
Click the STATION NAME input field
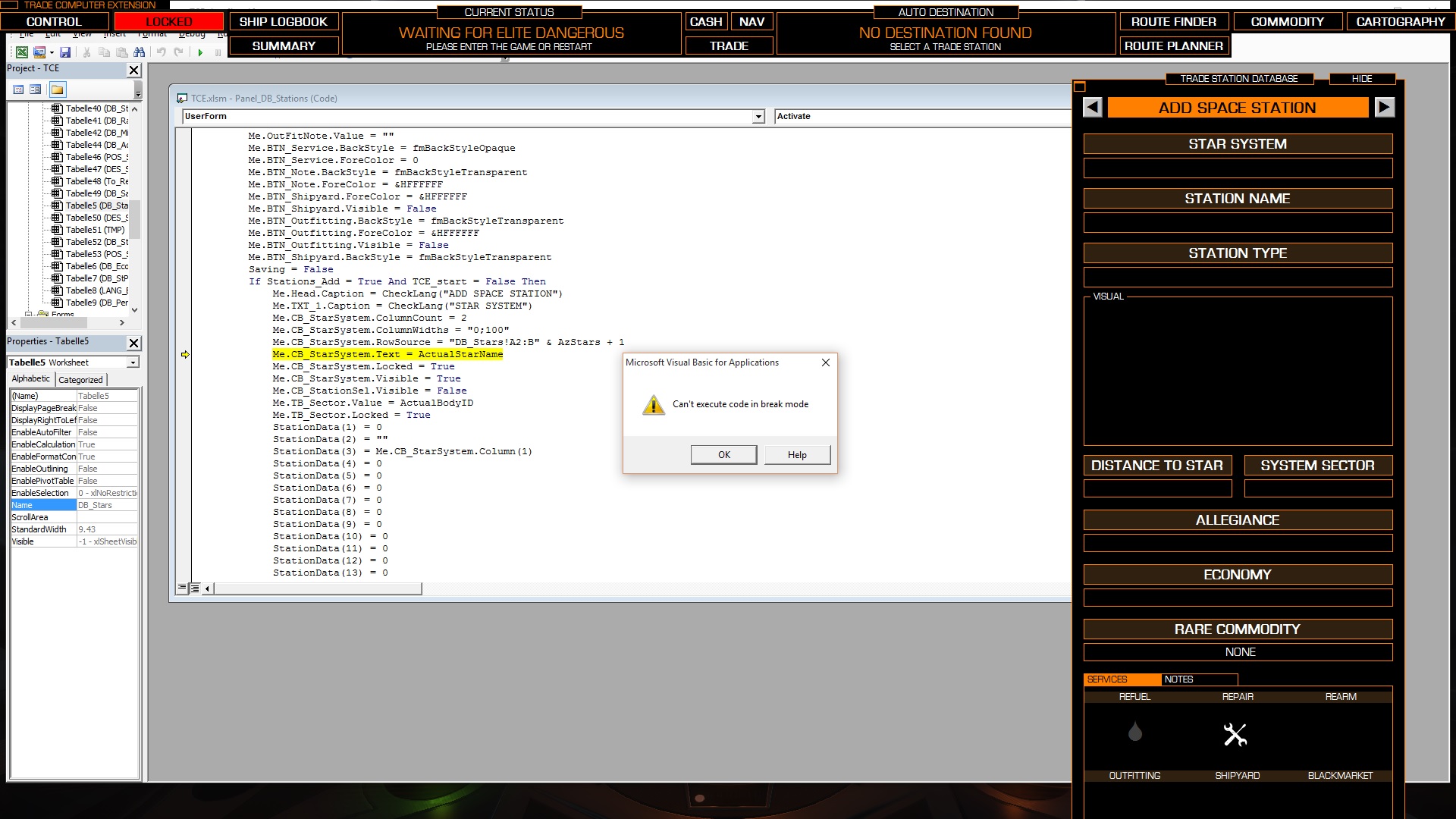click(x=1238, y=222)
